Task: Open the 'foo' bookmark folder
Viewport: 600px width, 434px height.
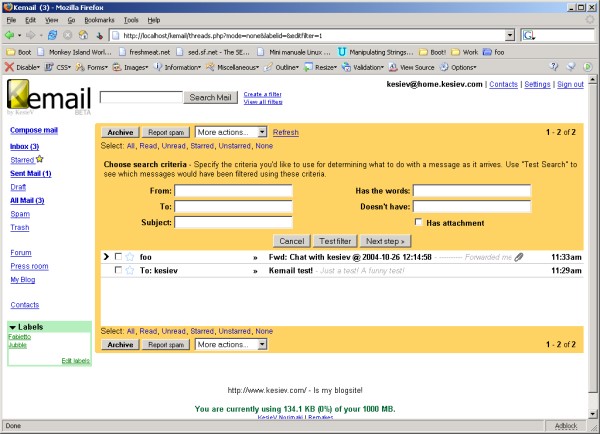Action: coord(494,52)
